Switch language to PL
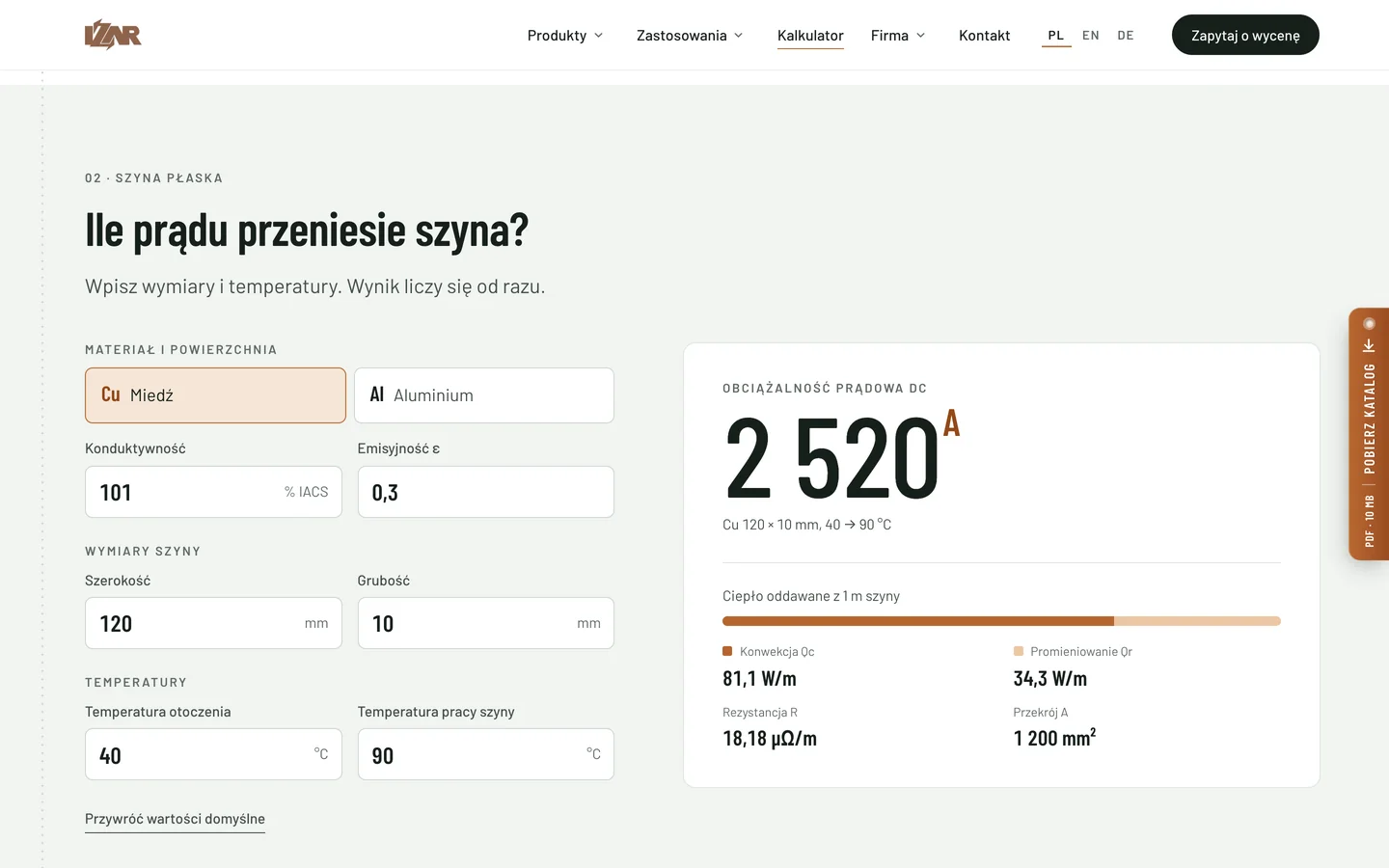 click(1056, 36)
